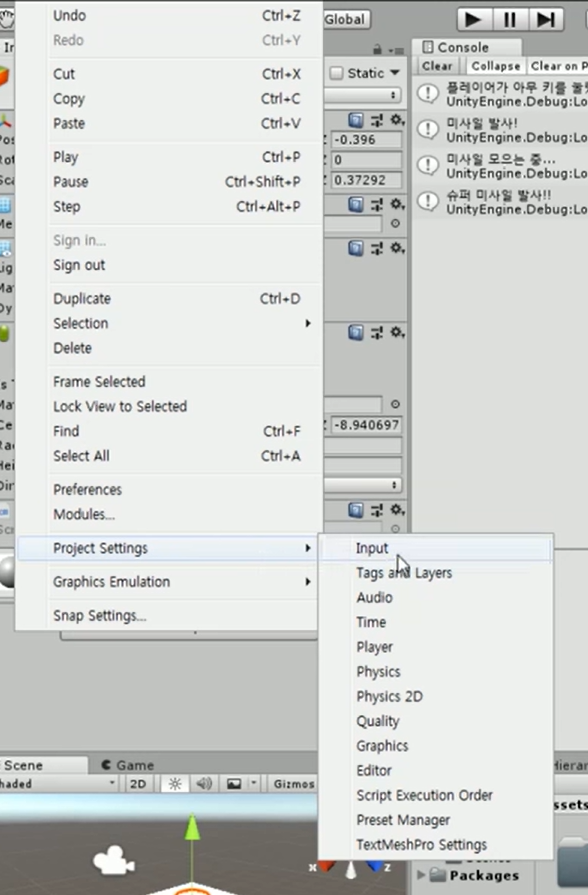Viewport: 588px width, 895px height.
Task: Toggle Scene view audio speaker icon
Action: tap(204, 784)
